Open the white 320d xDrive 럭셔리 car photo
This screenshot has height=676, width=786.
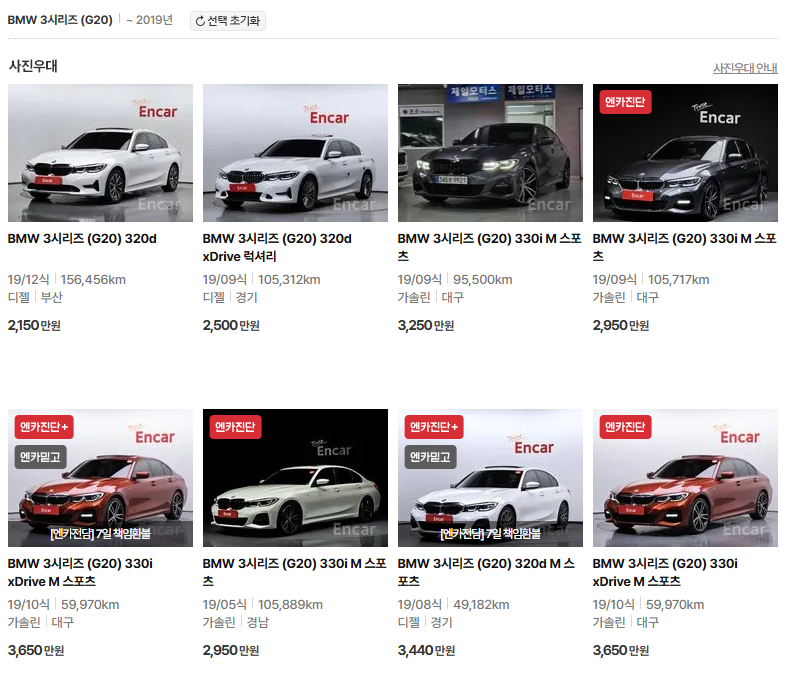295,153
